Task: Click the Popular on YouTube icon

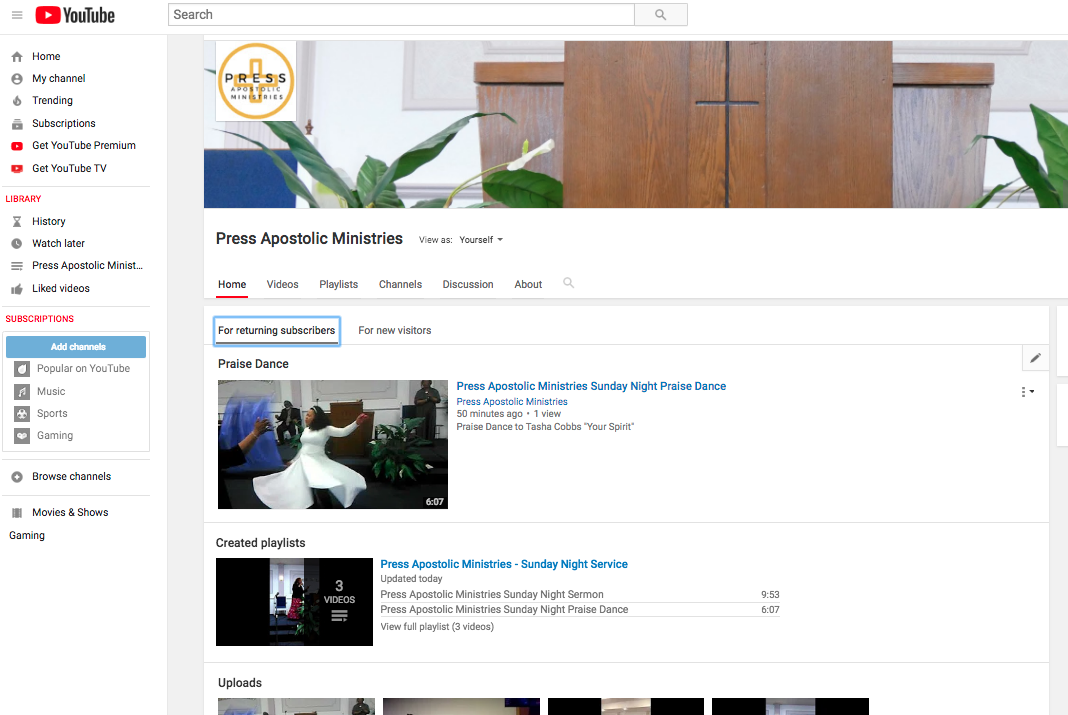Action: (22, 368)
